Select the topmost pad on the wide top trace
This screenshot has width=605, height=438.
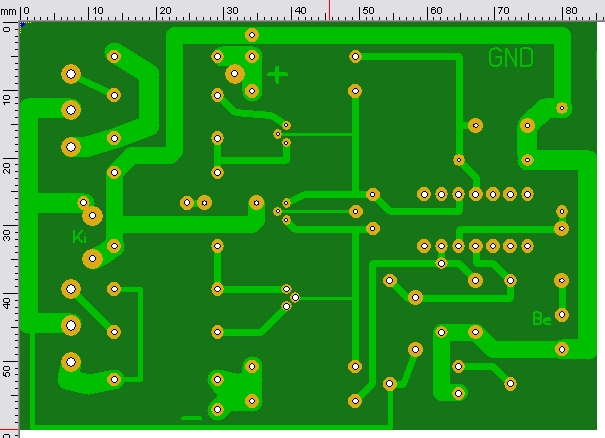pos(252,36)
